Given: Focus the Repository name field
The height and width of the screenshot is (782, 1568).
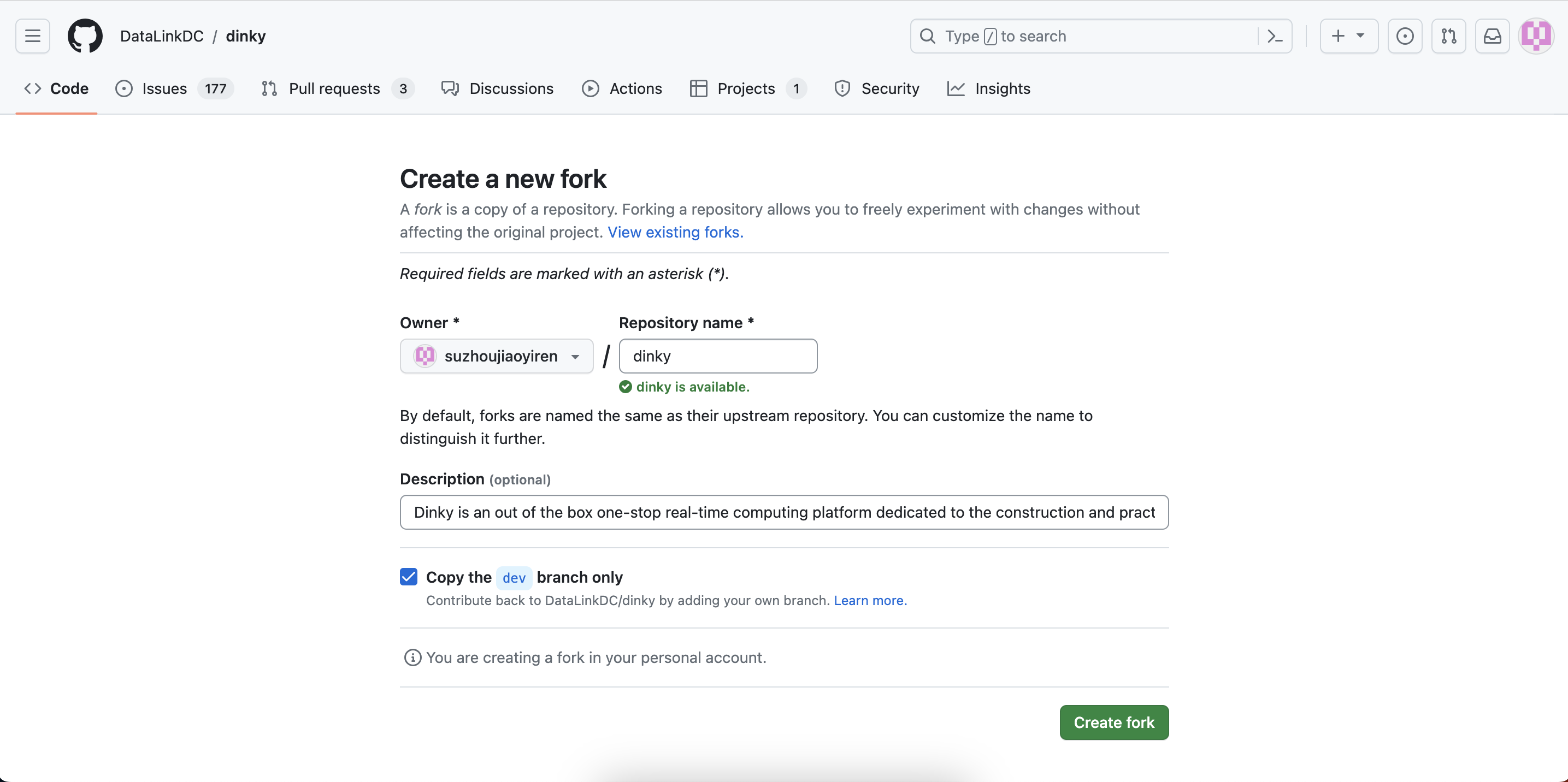Looking at the screenshot, I should pyautogui.click(x=718, y=356).
